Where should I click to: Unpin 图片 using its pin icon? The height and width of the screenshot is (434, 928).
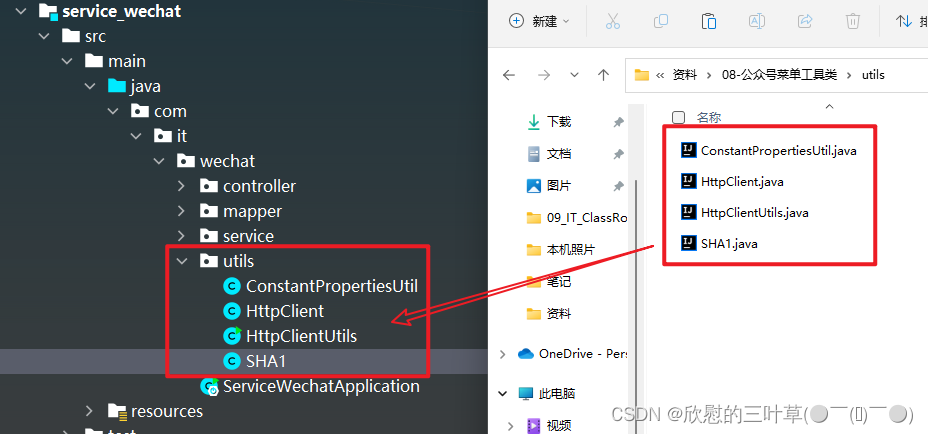point(618,186)
